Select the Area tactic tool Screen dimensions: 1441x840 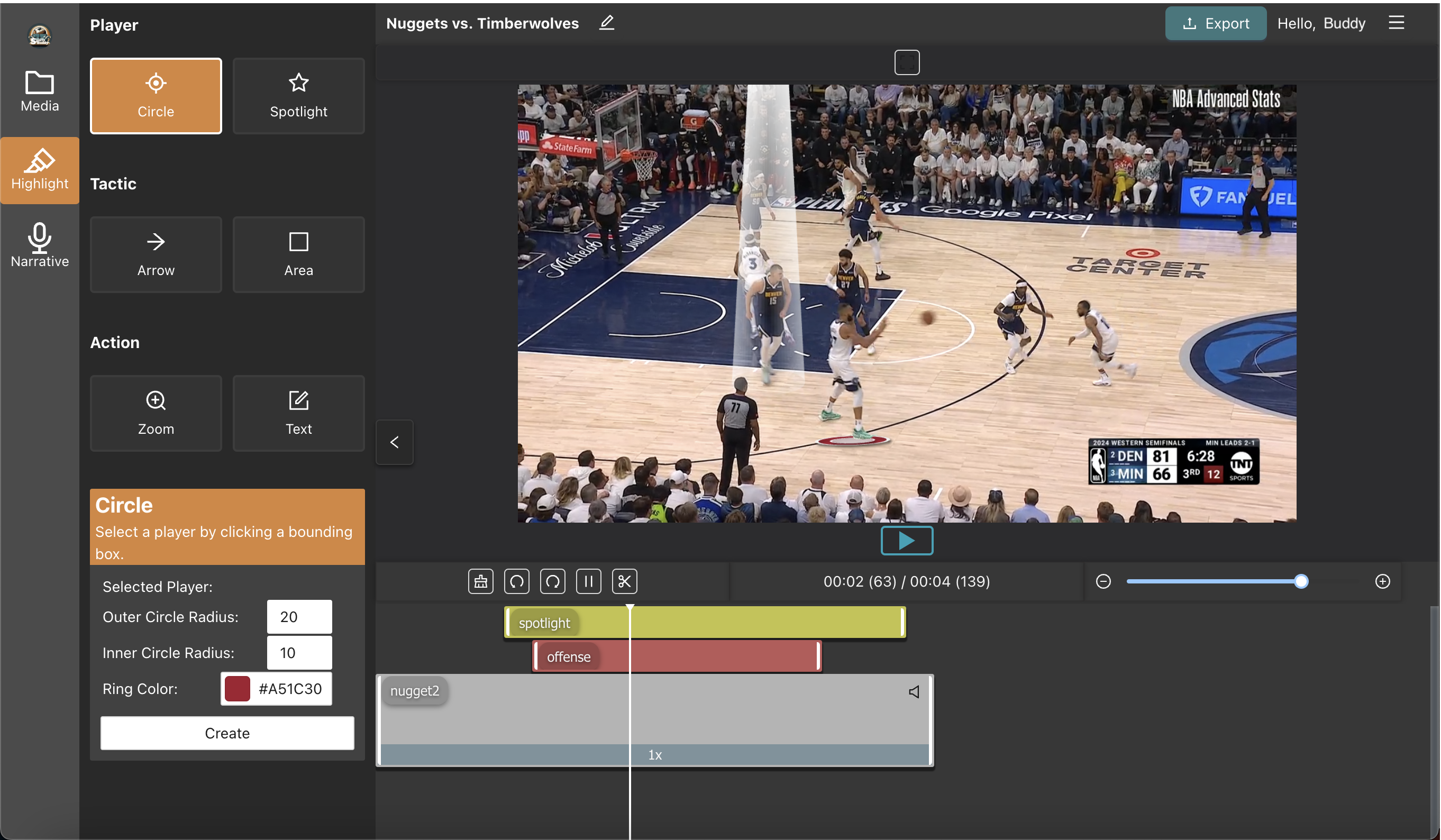298,253
